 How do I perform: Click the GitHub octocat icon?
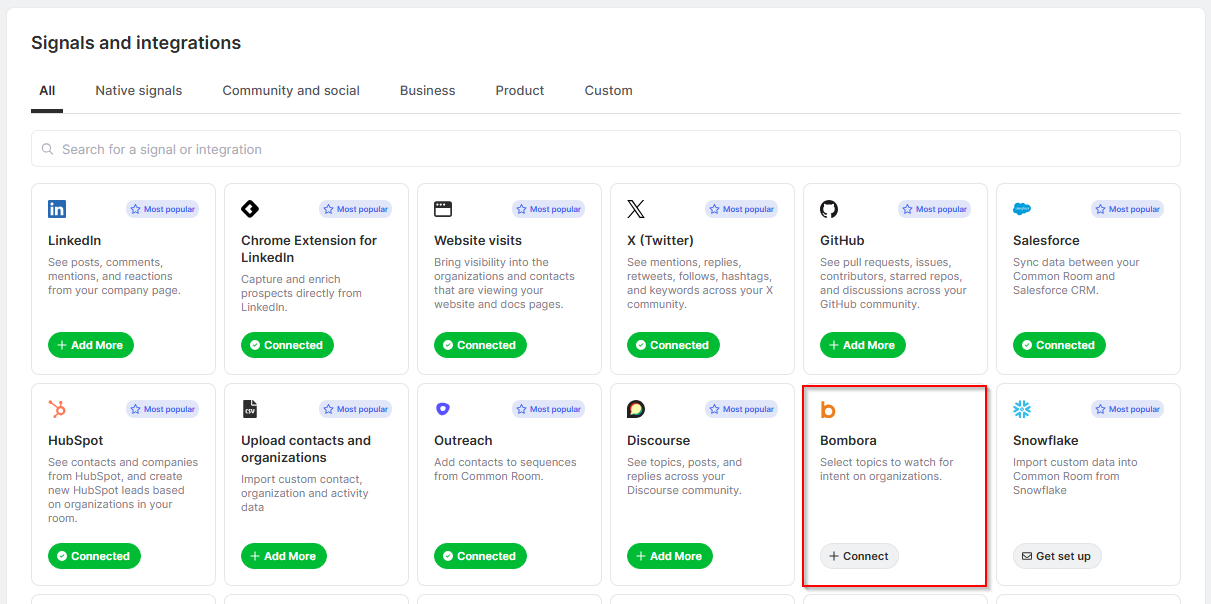829,209
